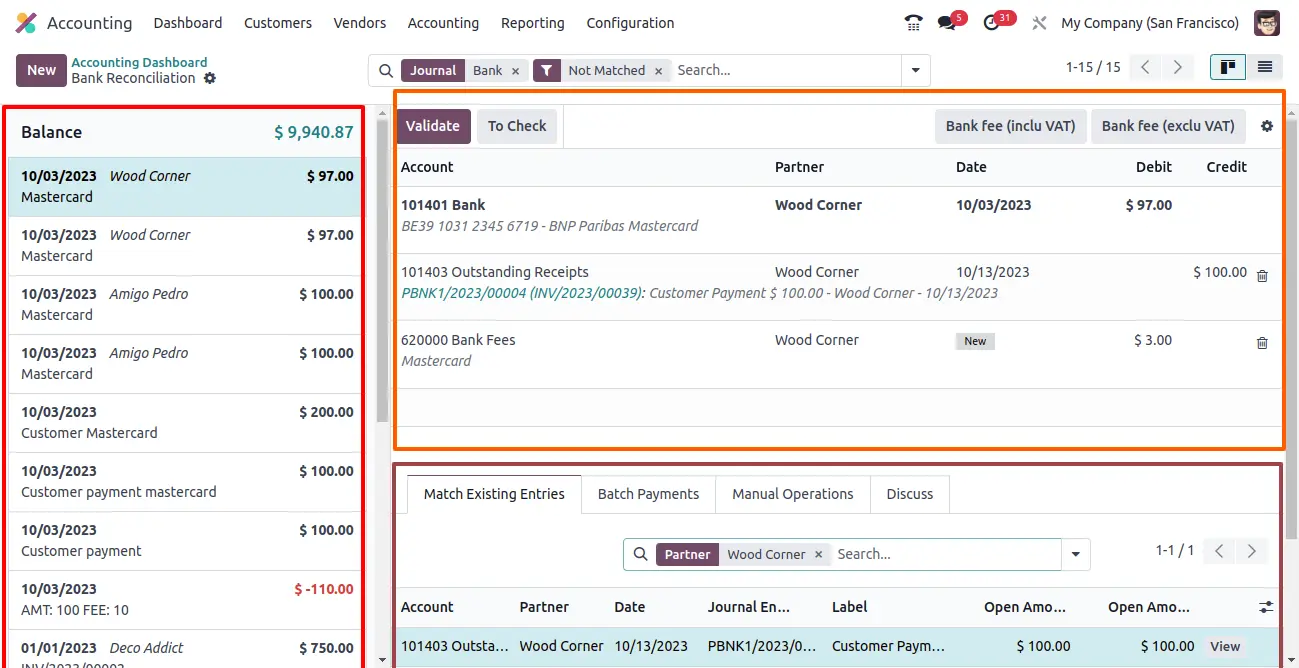Sort matching entries by Label column
This screenshot has width=1299, height=668.
coord(850,607)
